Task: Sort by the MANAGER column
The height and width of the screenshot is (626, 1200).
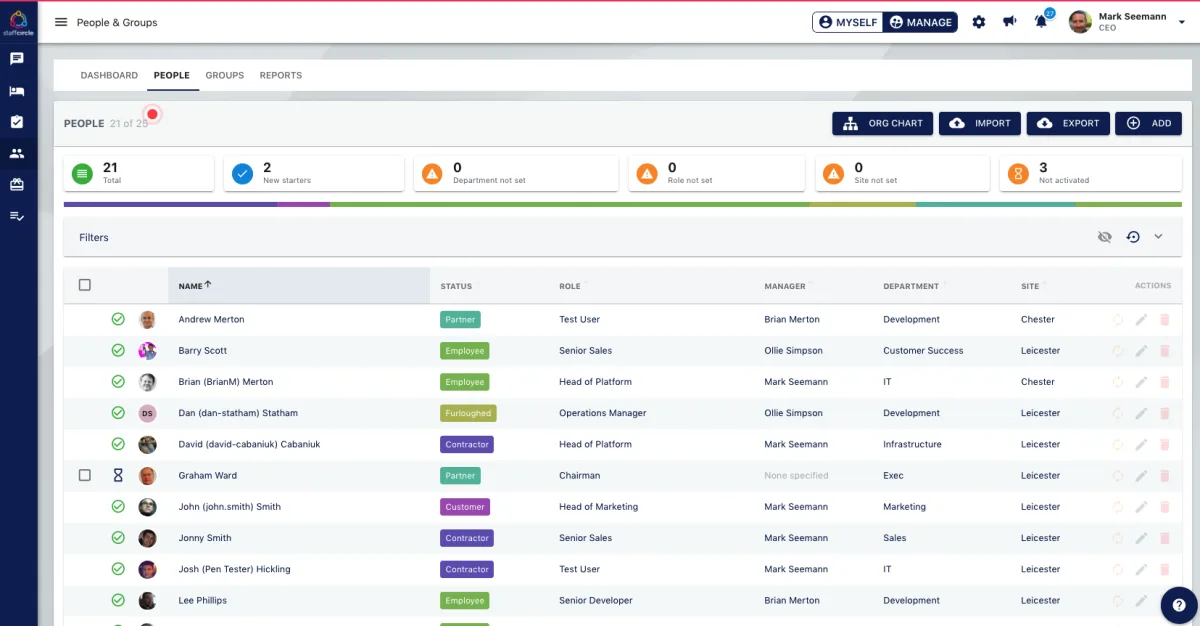Action: (x=785, y=286)
